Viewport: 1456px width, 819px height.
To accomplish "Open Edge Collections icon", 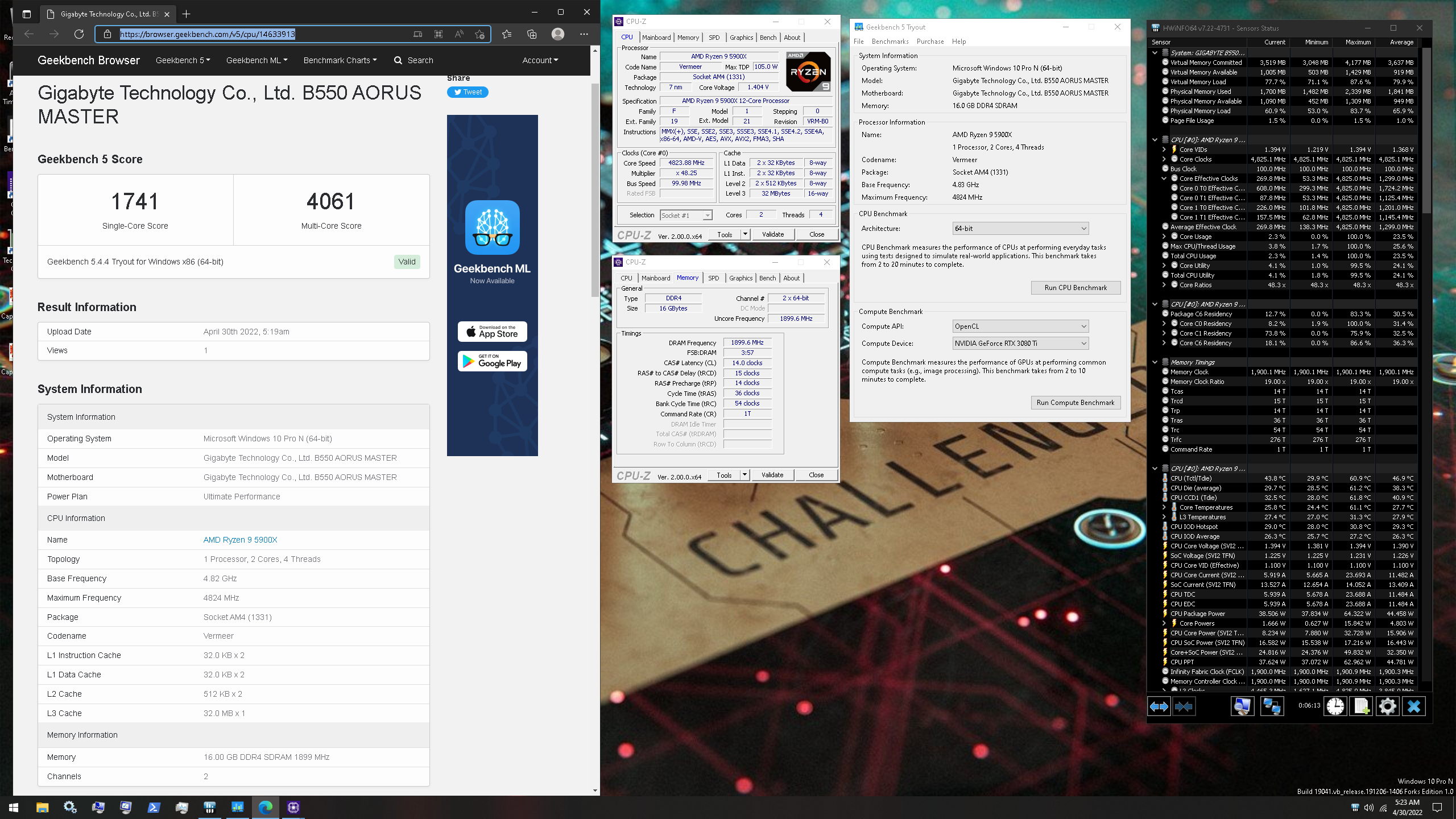I will point(532,34).
